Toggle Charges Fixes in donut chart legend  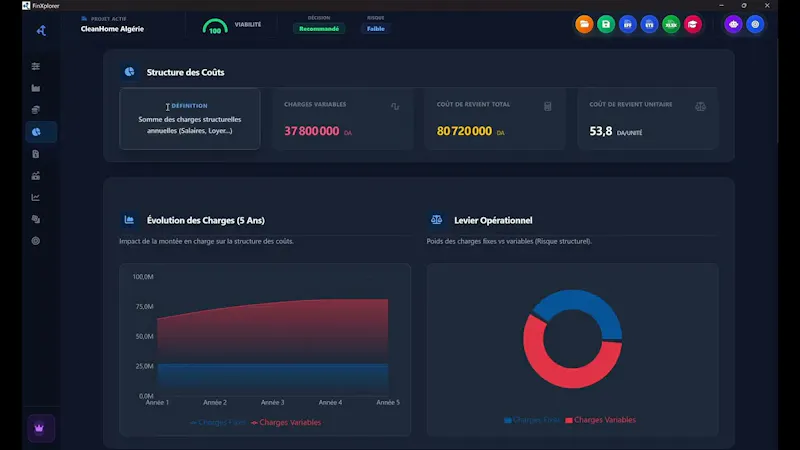coord(532,420)
